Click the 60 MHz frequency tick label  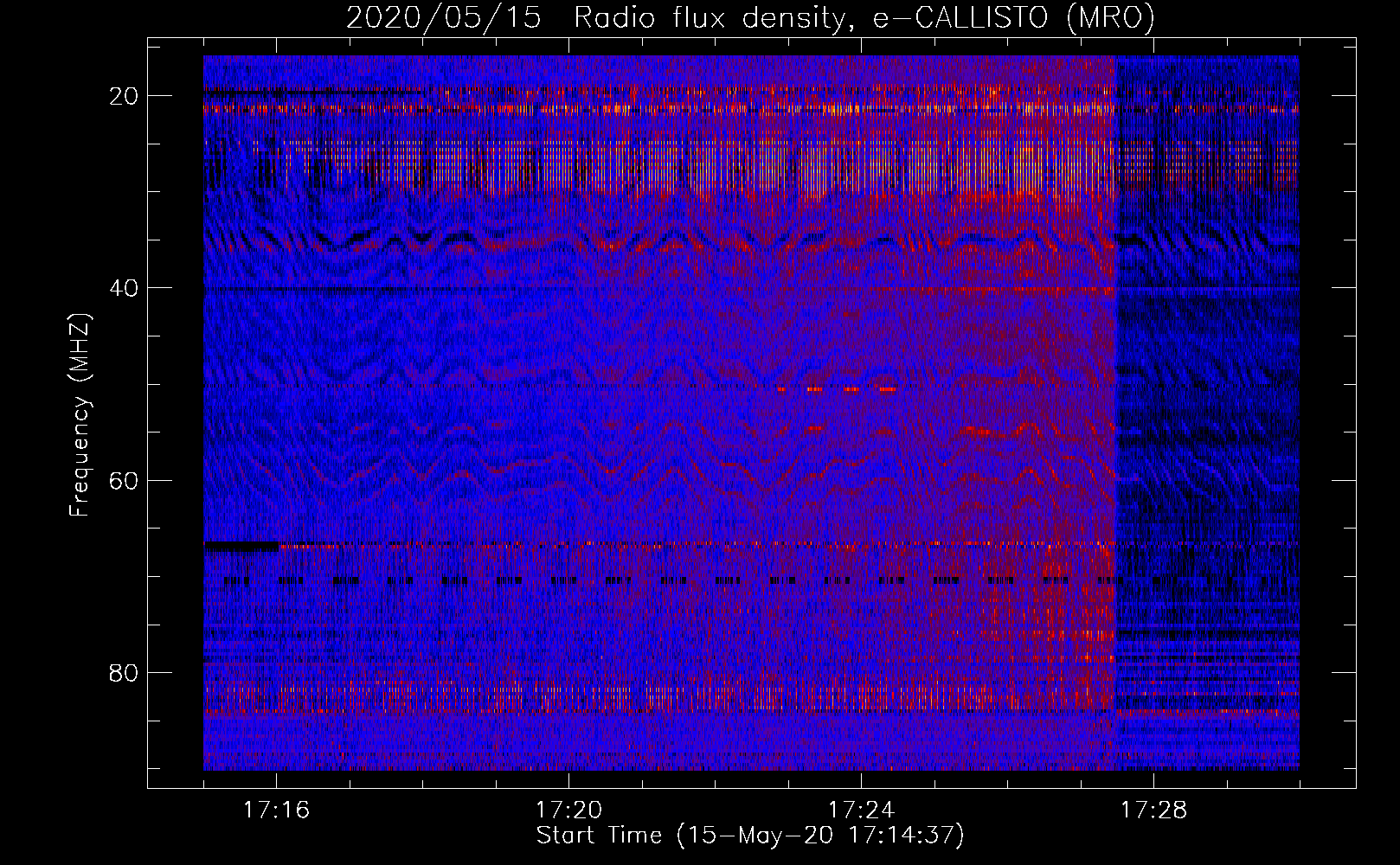point(125,480)
